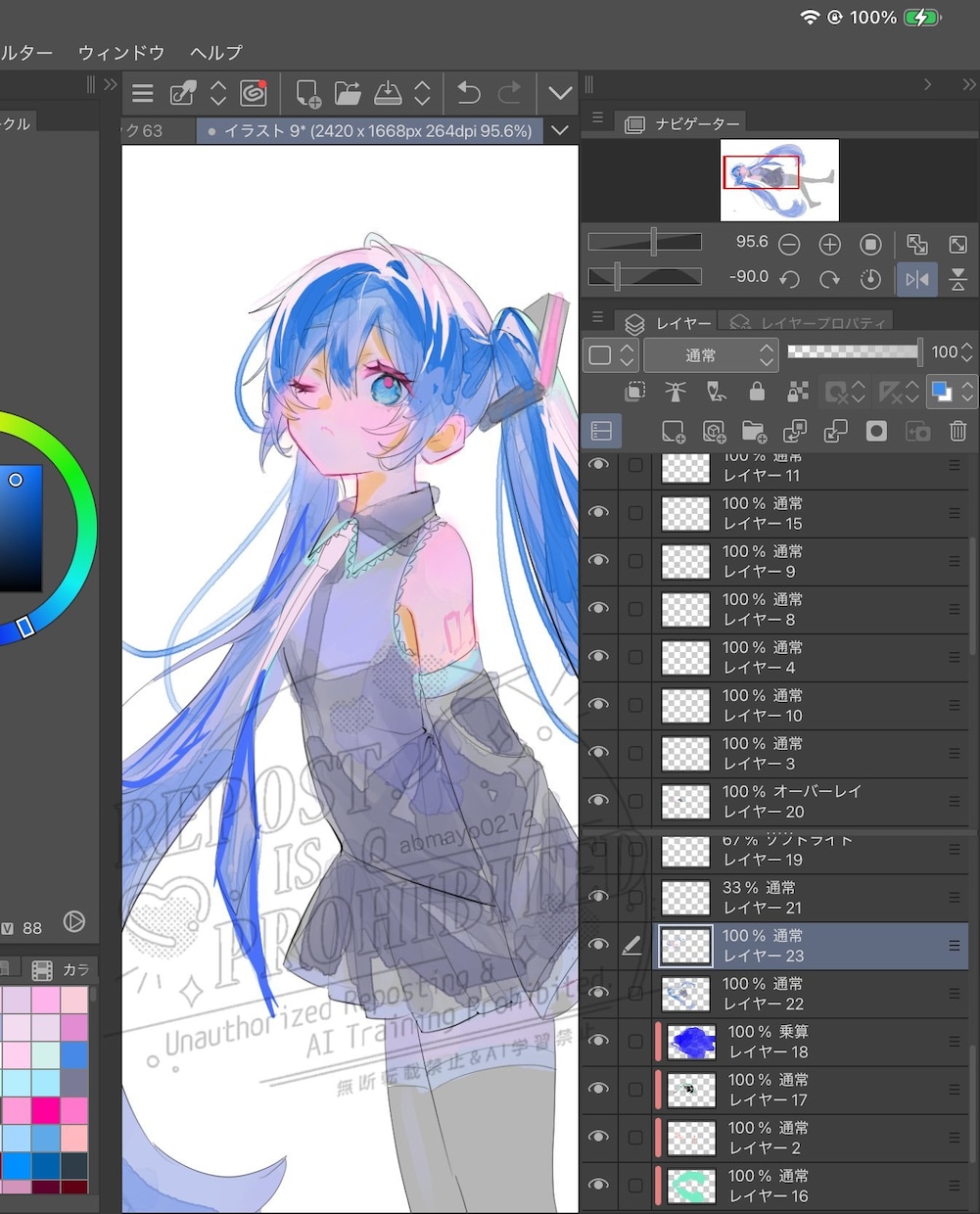Image resolution: width=980 pixels, height=1214 pixels.
Task: Expand the command bar overflow chevron
Action: click(x=560, y=93)
